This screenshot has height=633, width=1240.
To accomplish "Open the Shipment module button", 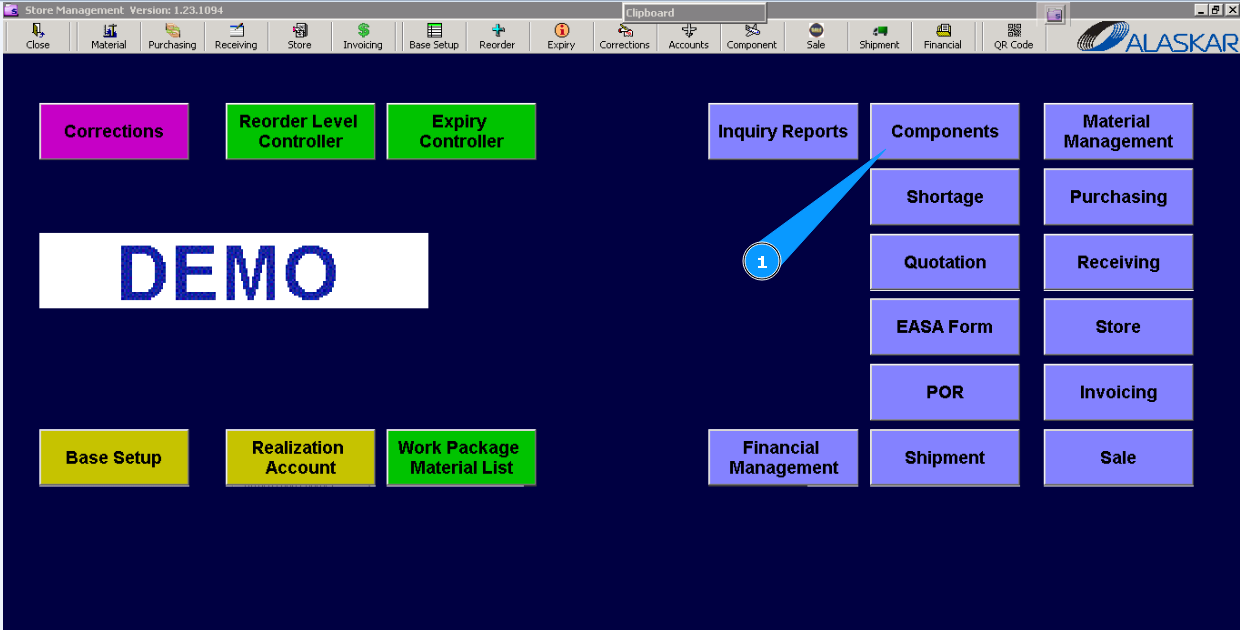I will (945, 457).
